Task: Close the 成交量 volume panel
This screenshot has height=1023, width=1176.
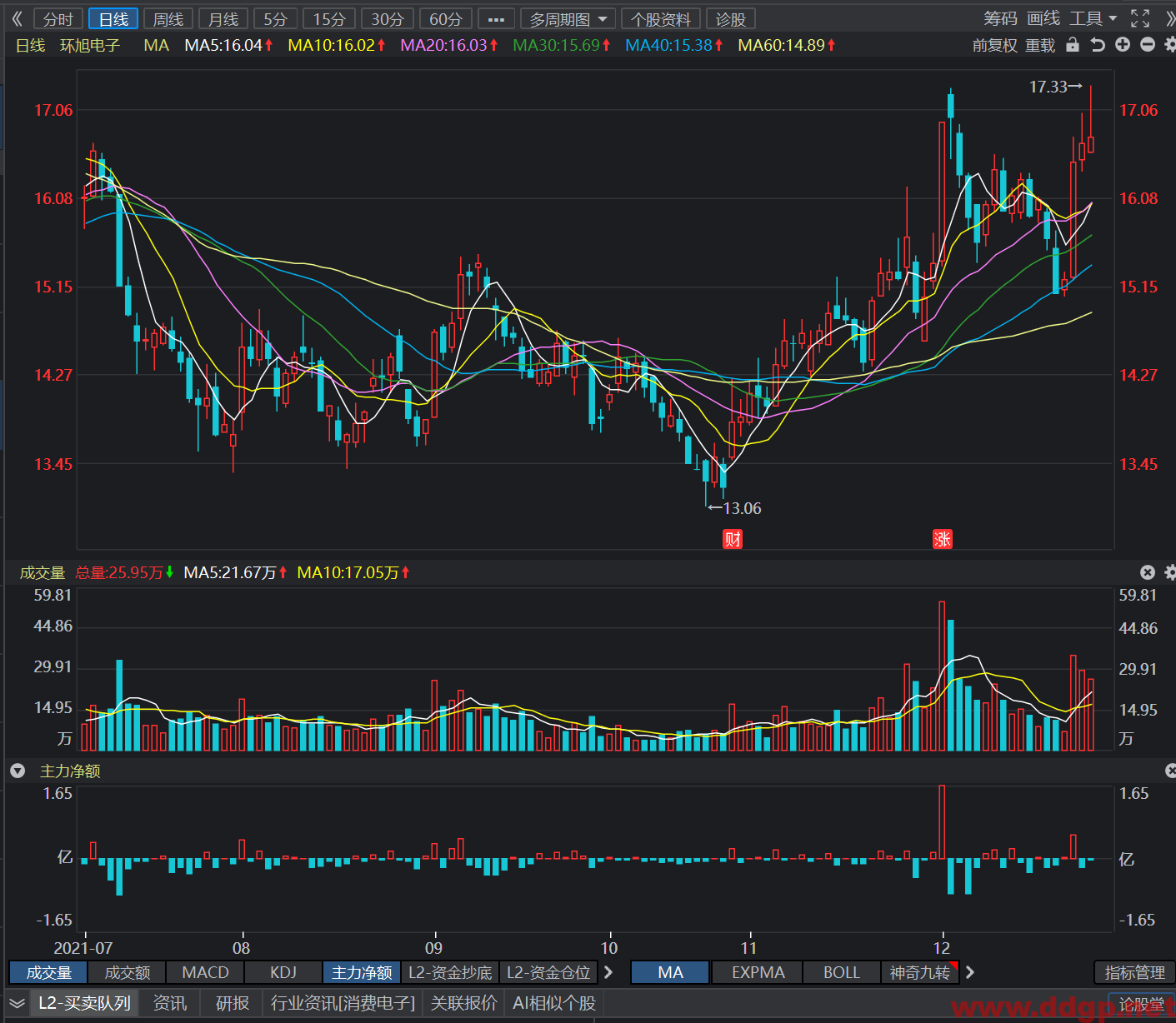Action: (1148, 572)
